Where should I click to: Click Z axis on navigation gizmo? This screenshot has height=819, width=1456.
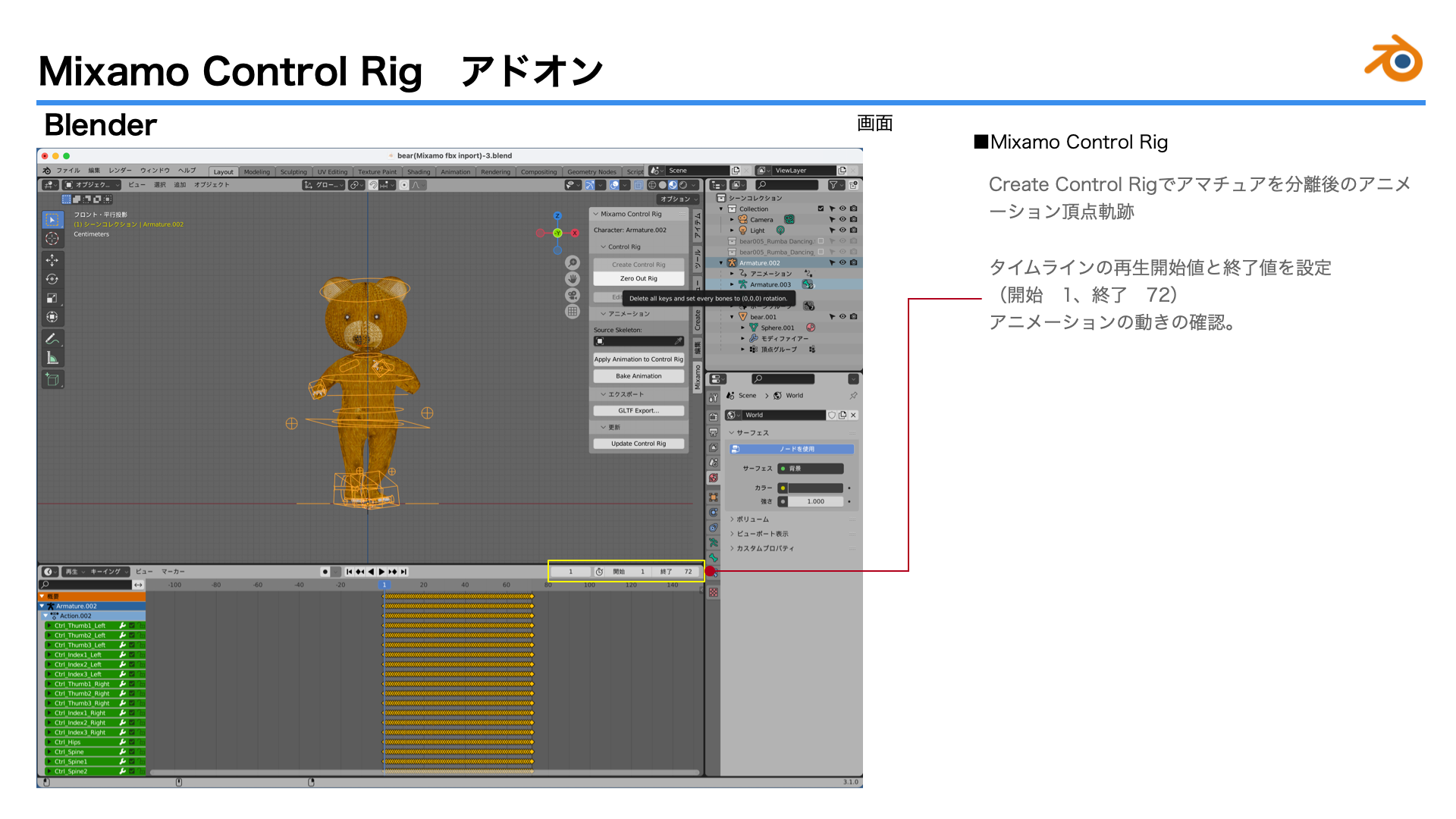point(557,216)
